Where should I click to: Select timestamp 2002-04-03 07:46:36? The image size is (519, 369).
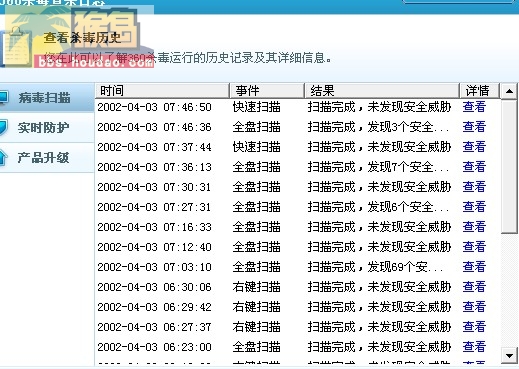[154, 127]
